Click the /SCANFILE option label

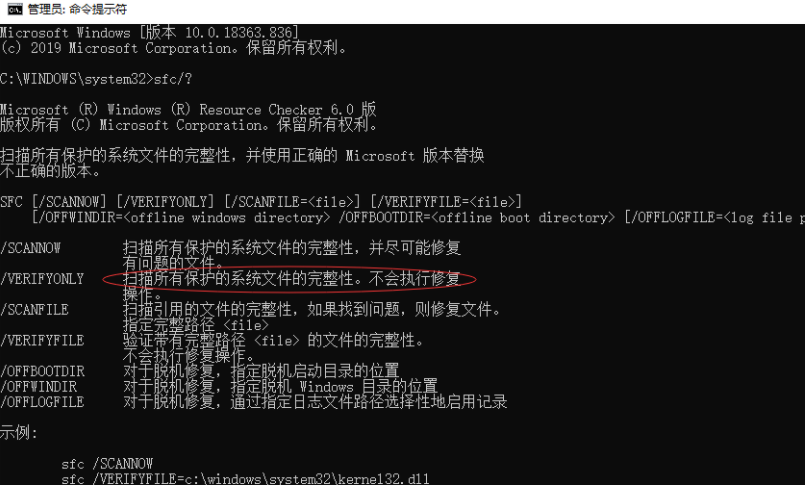pos(34,310)
